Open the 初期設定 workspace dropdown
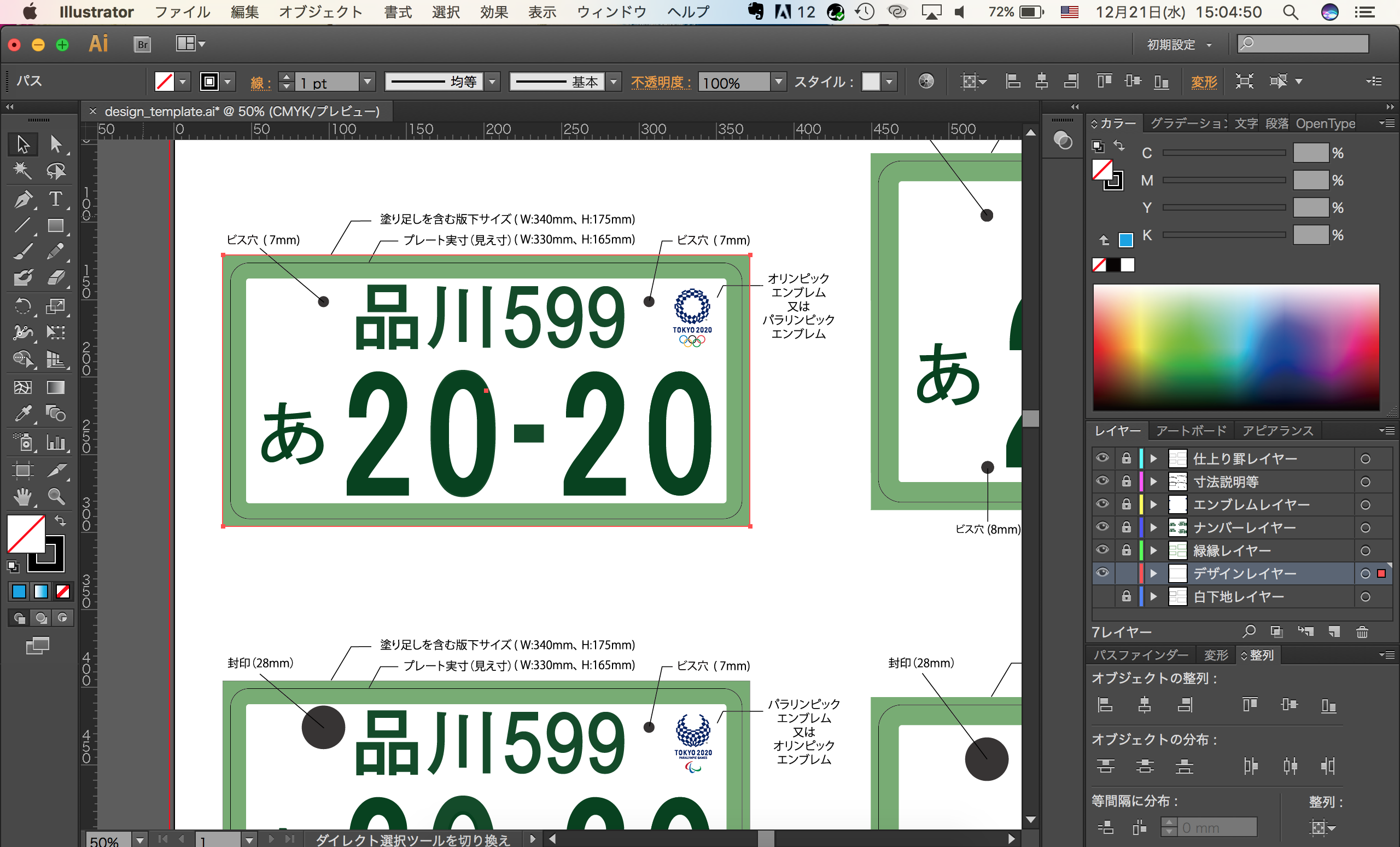The width and height of the screenshot is (1400, 847). pos(1179,44)
